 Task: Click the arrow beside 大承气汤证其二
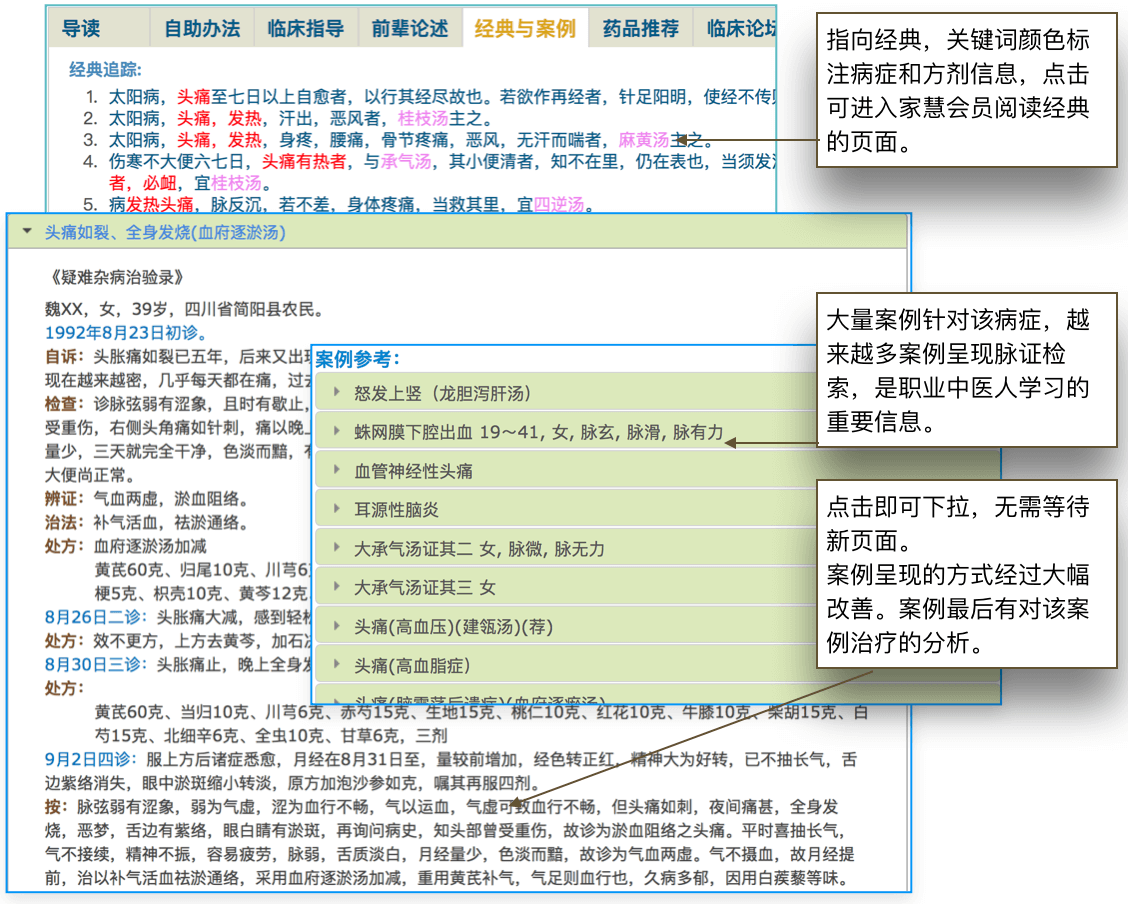point(338,549)
